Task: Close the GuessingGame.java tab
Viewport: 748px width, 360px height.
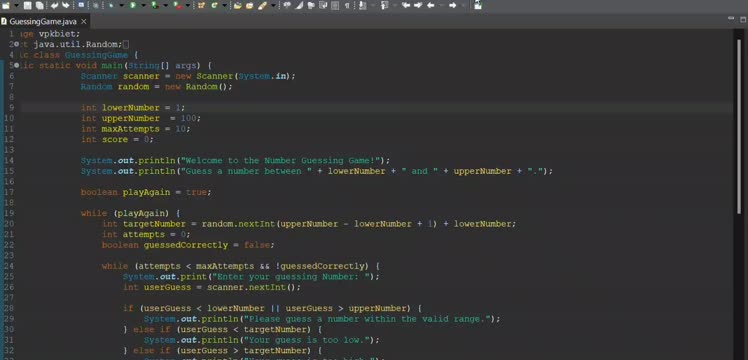Action: [83, 21]
